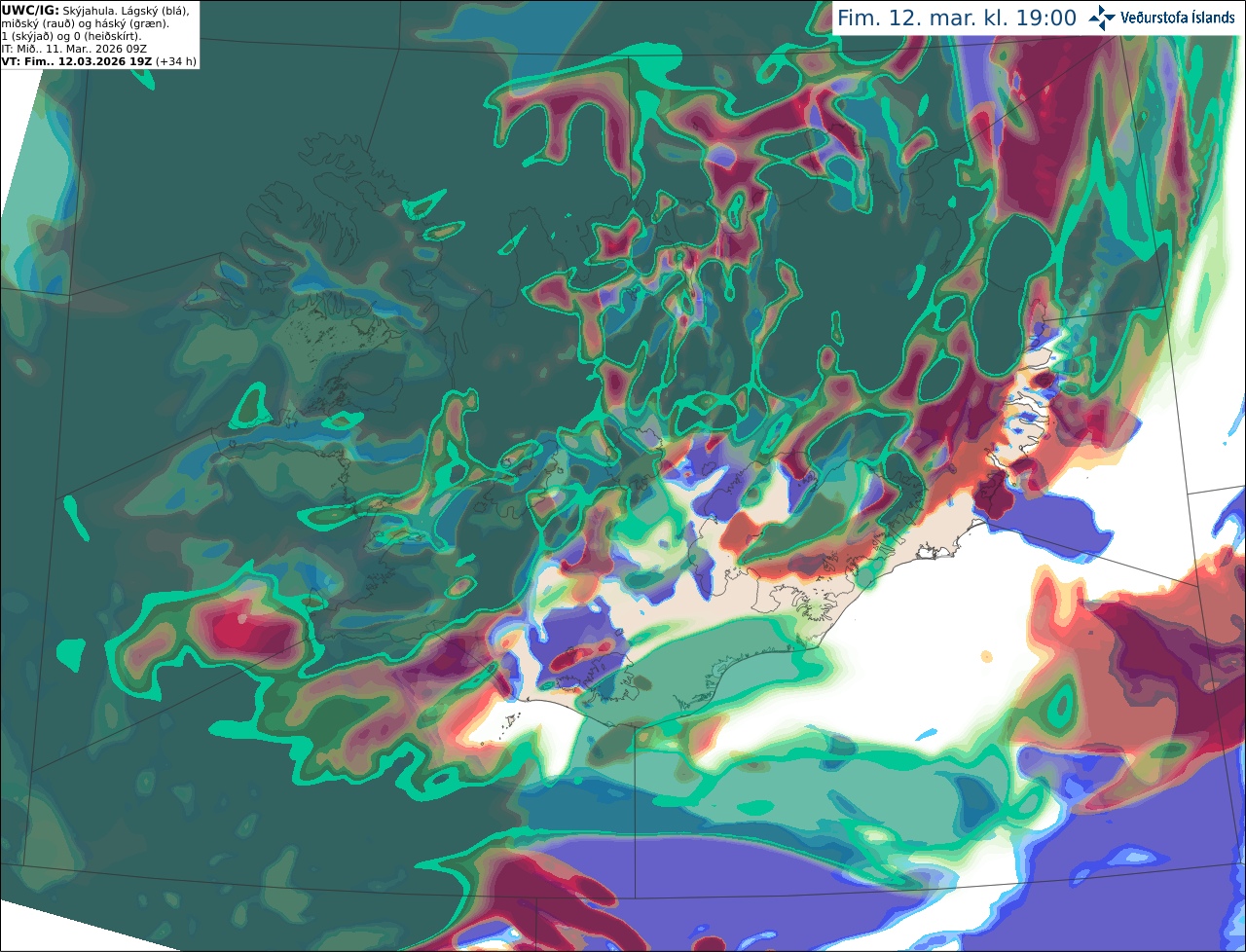
Task: Click the "(+34 h)" forecast offset text
Action: (x=176, y=61)
